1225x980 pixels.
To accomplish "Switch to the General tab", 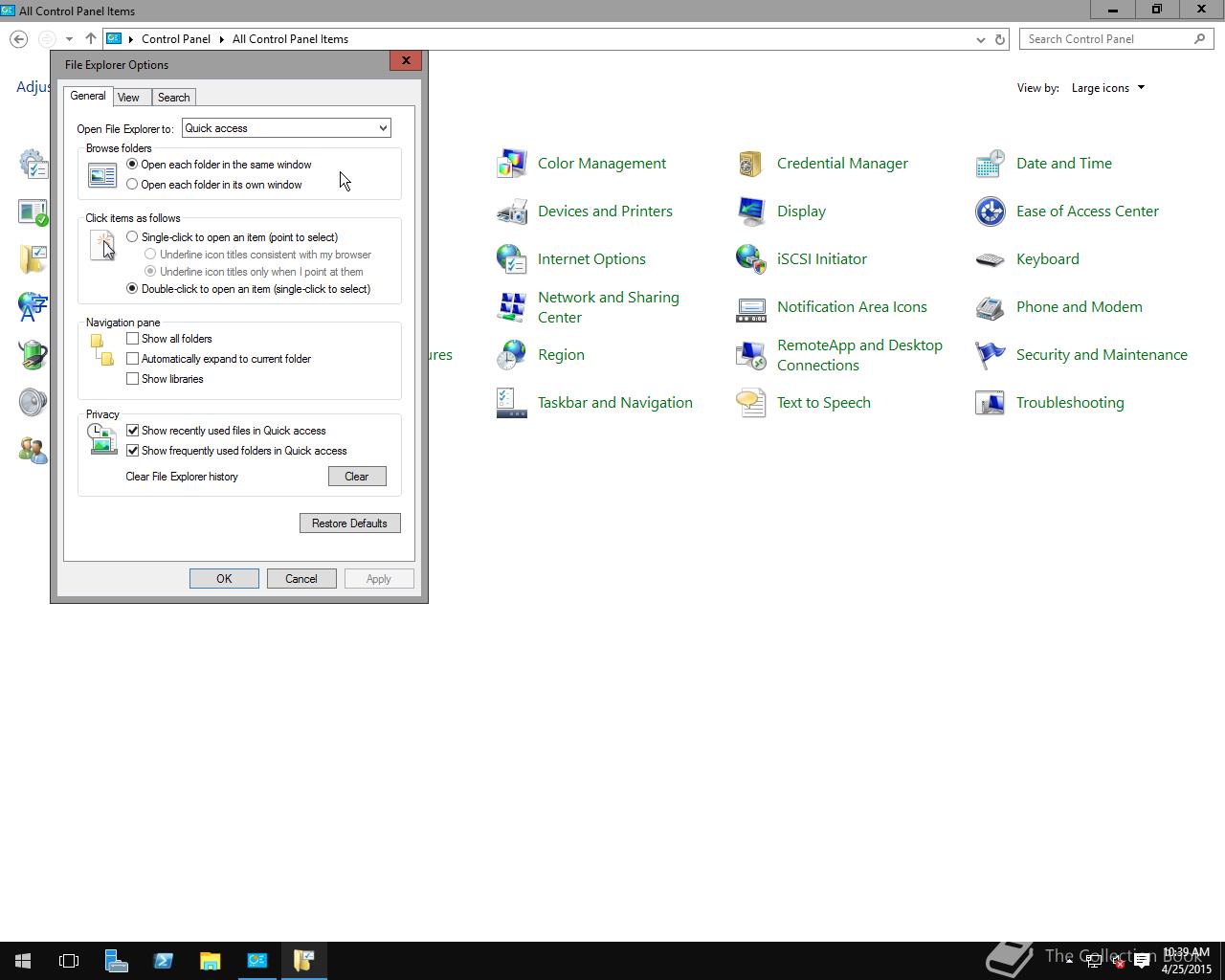I will [88, 96].
